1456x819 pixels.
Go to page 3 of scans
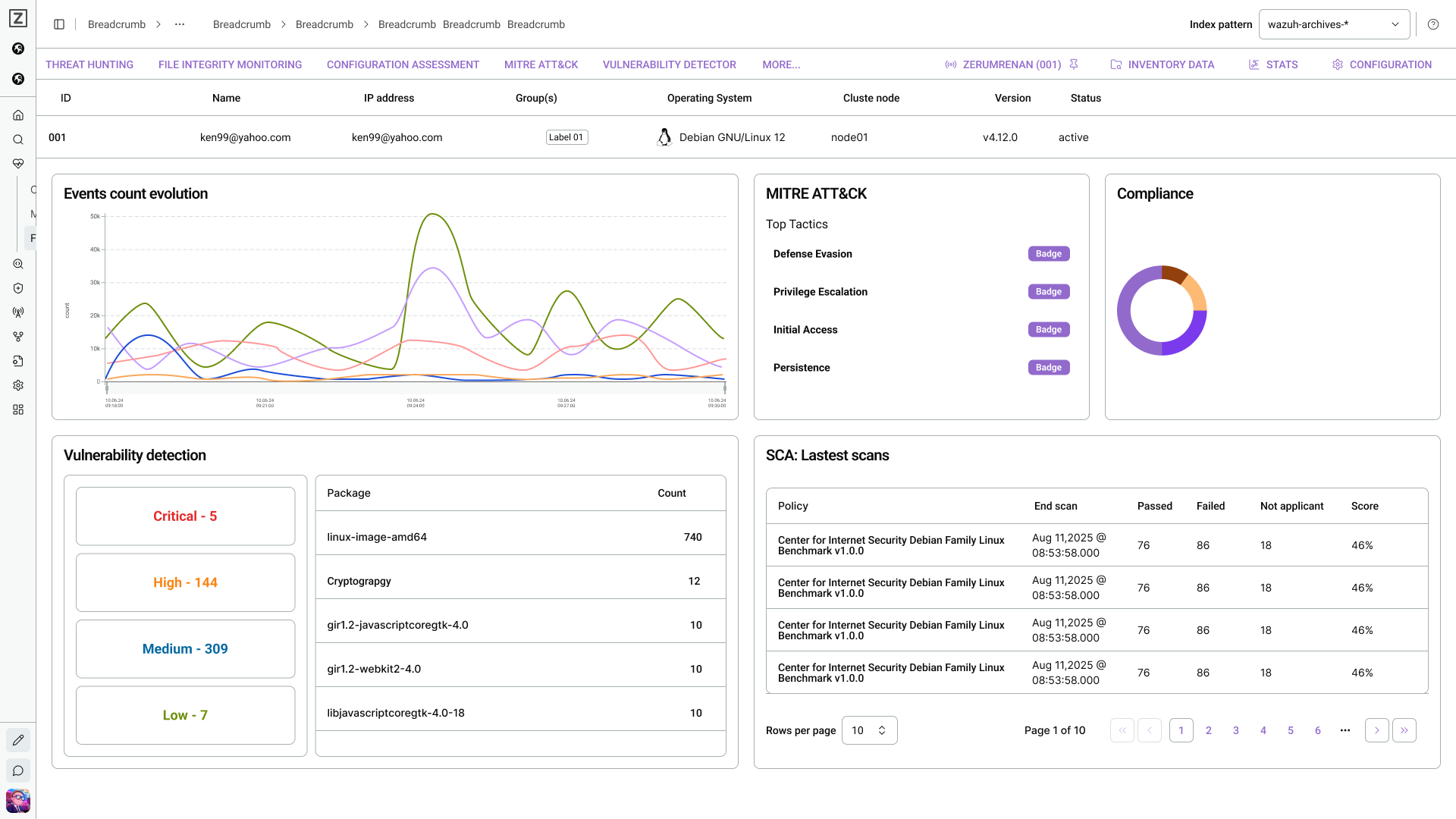click(x=1235, y=730)
